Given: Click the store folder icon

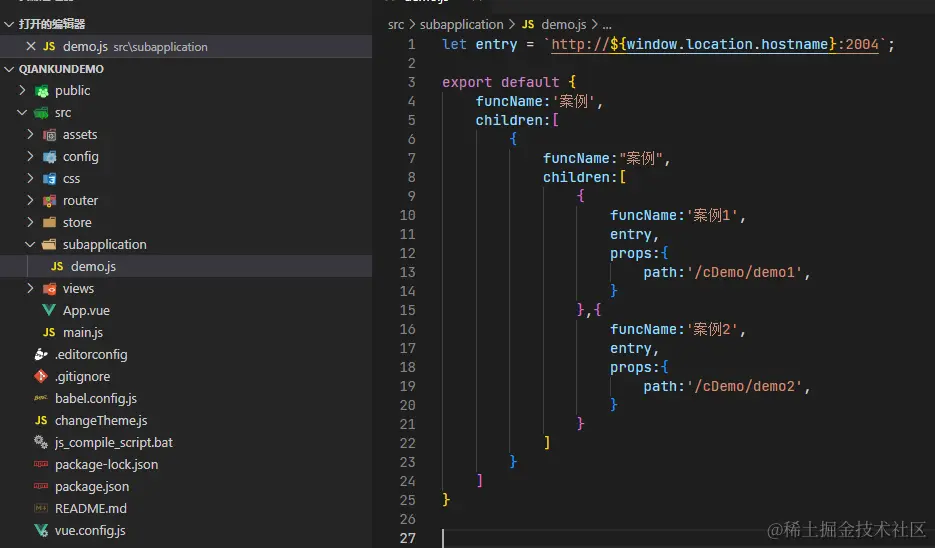Looking at the screenshot, I should 49,222.
